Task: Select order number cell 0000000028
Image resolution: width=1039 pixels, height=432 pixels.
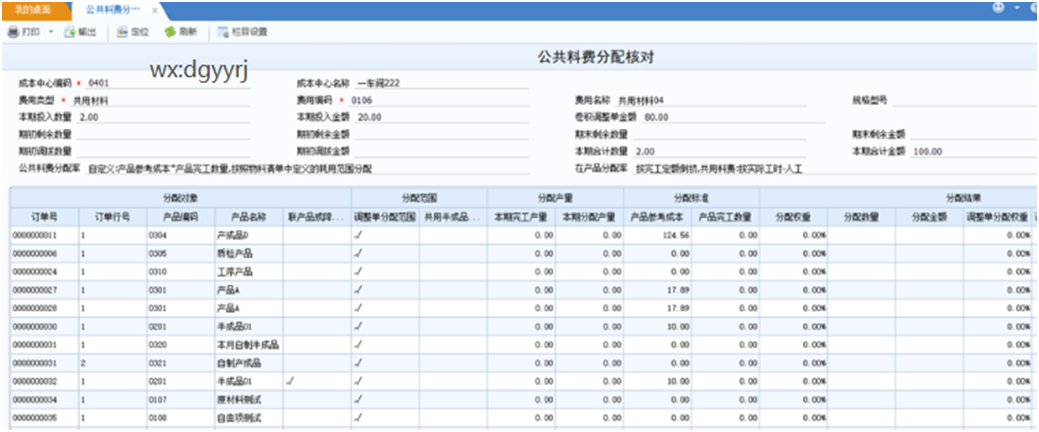Action: 44,309
